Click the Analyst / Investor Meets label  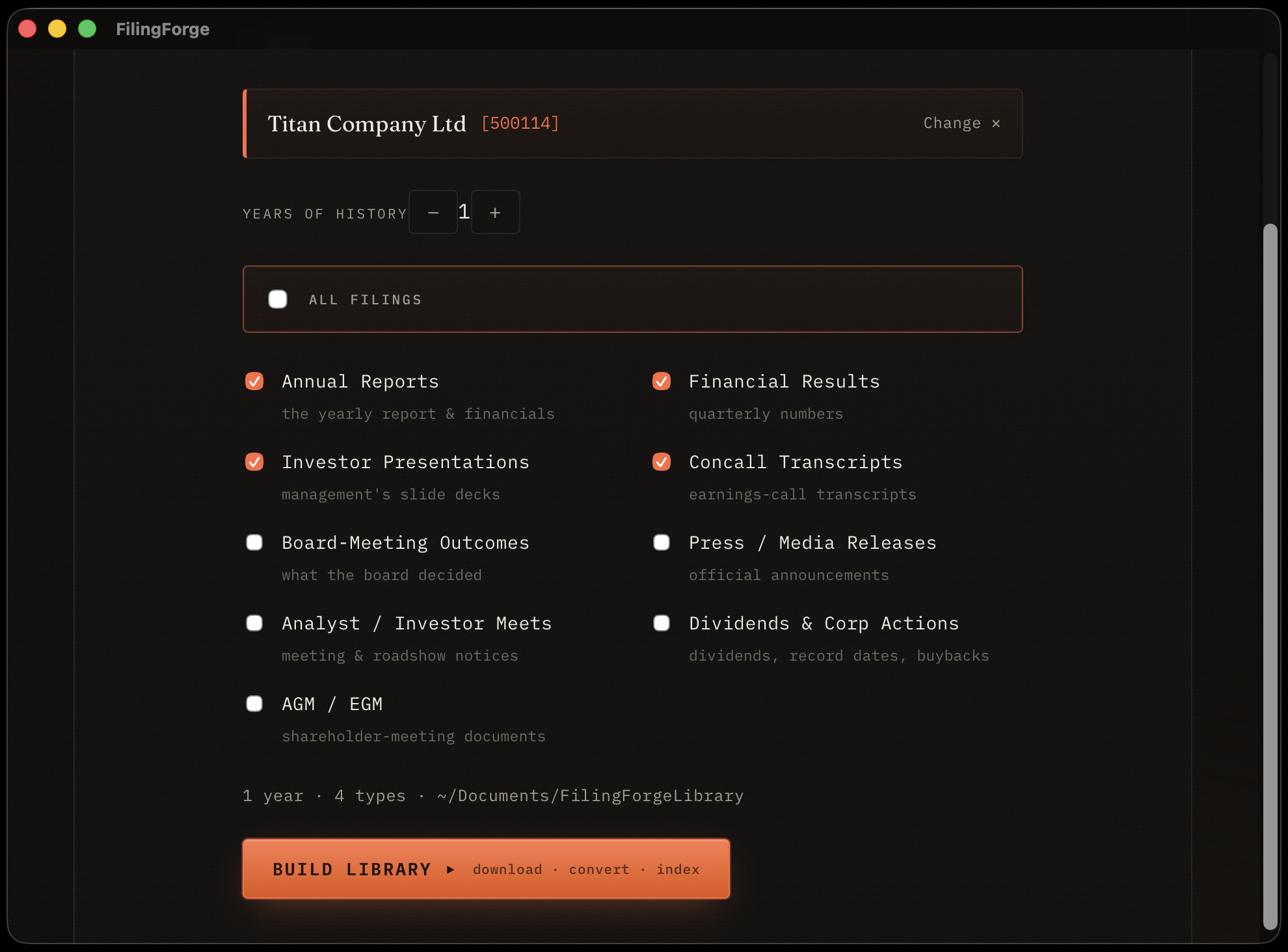point(417,623)
